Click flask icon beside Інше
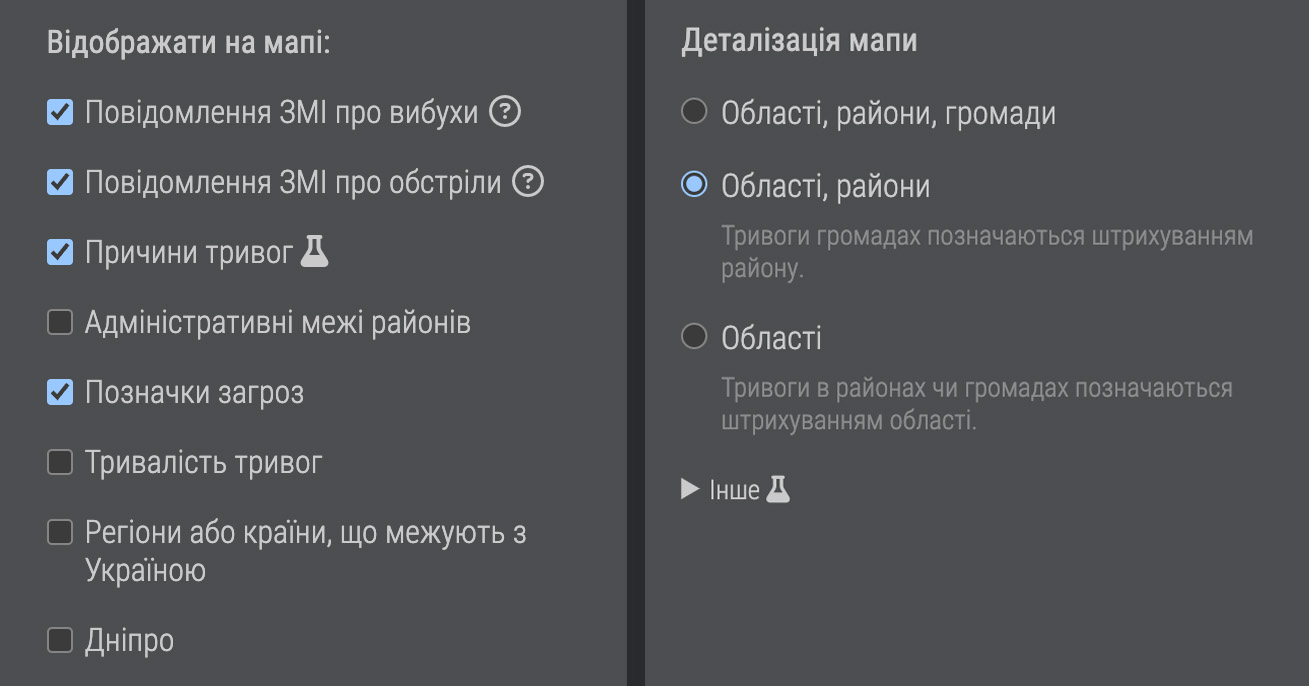 click(778, 489)
